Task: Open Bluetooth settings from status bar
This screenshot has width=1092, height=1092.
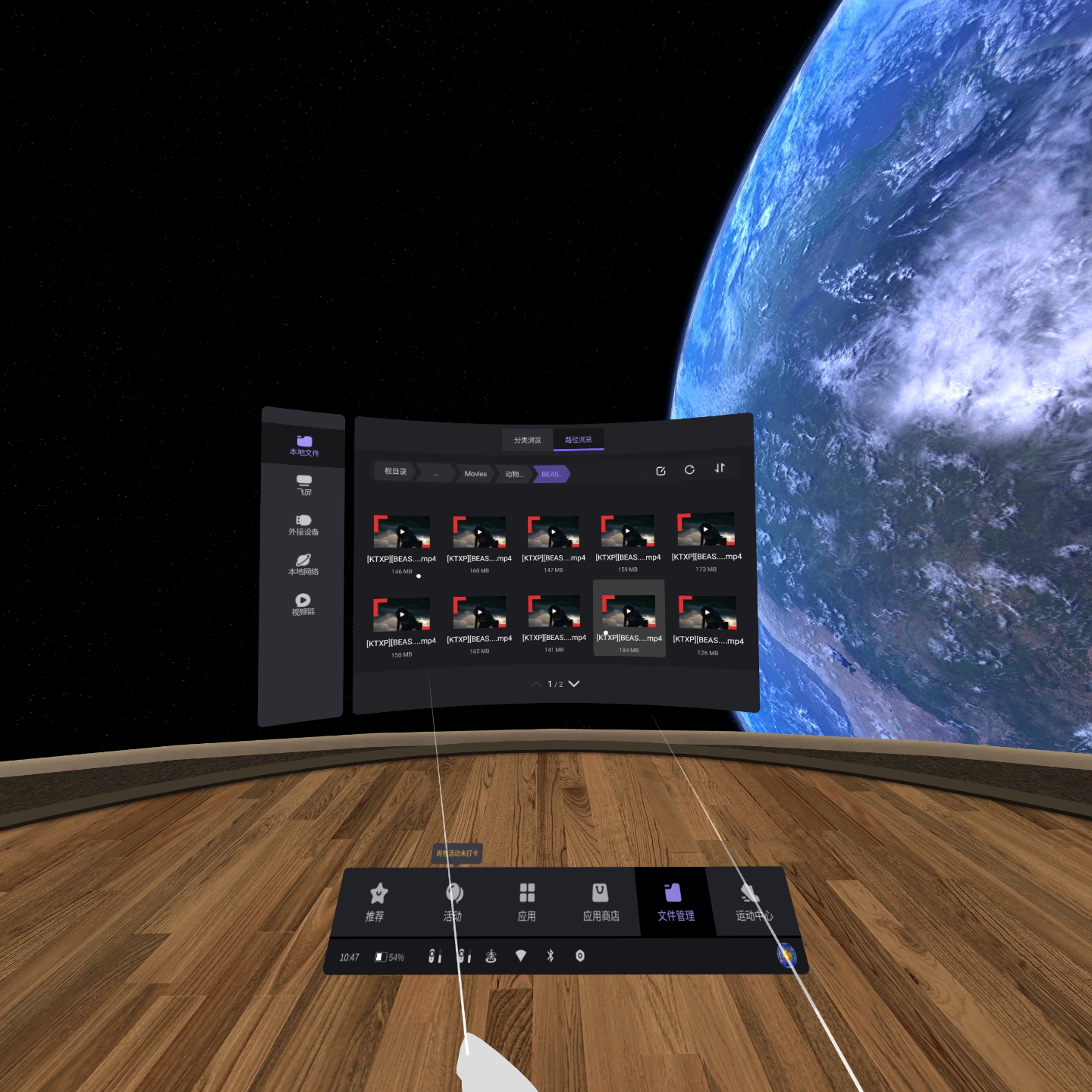Action: pos(551,955)
